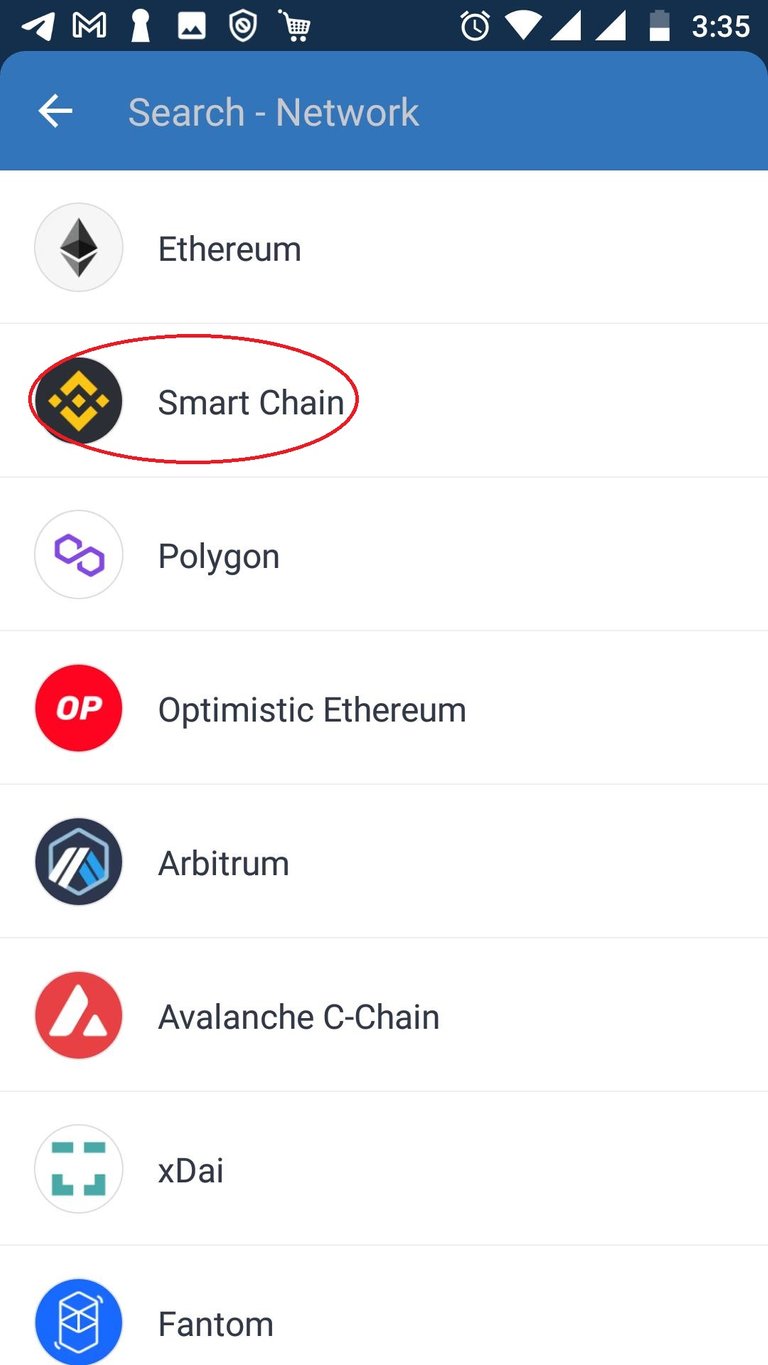
Task: Choose Ethereum network from the list
Action: (x=384, y=248)
